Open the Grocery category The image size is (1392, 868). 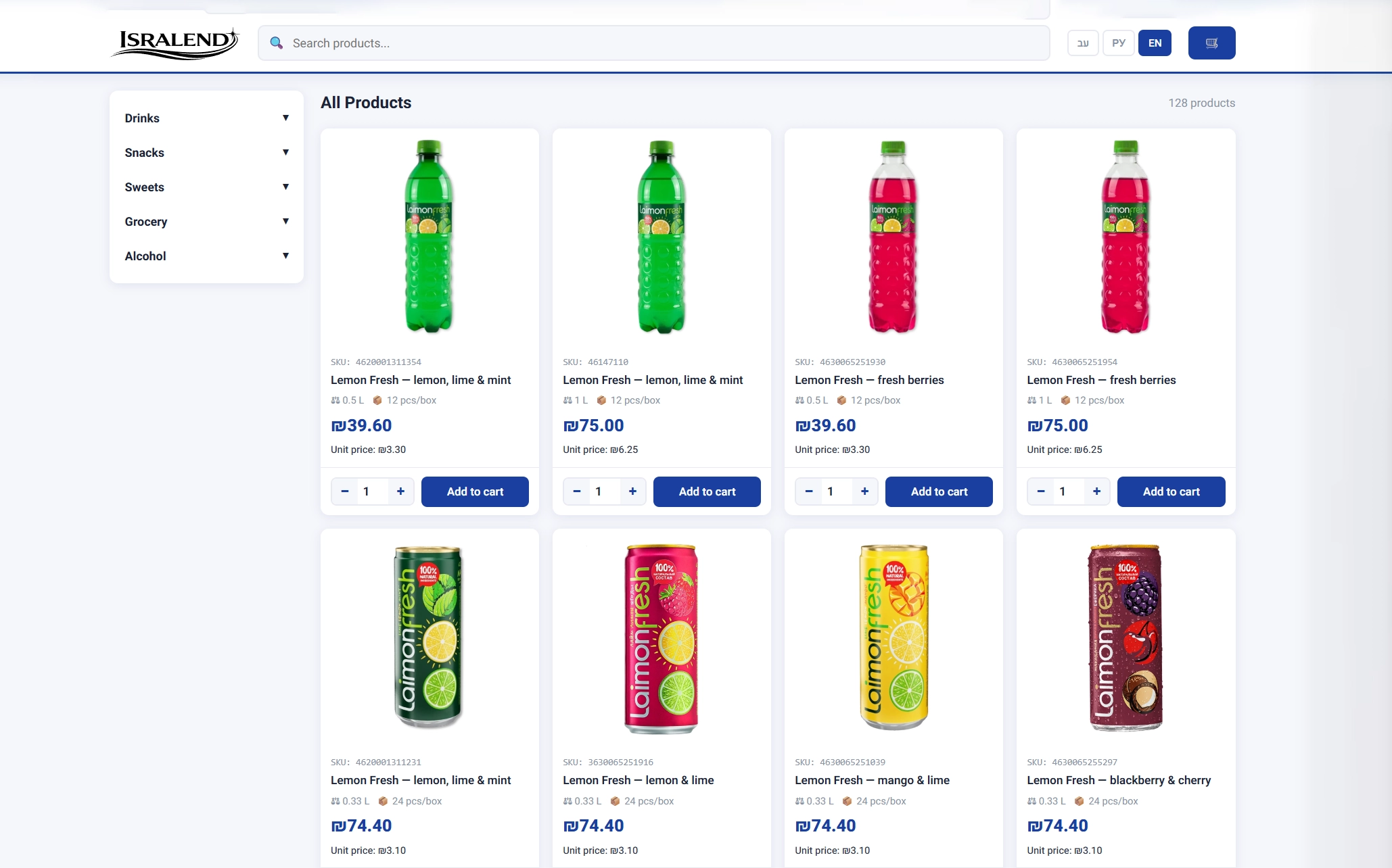click(x=206, y=222)
